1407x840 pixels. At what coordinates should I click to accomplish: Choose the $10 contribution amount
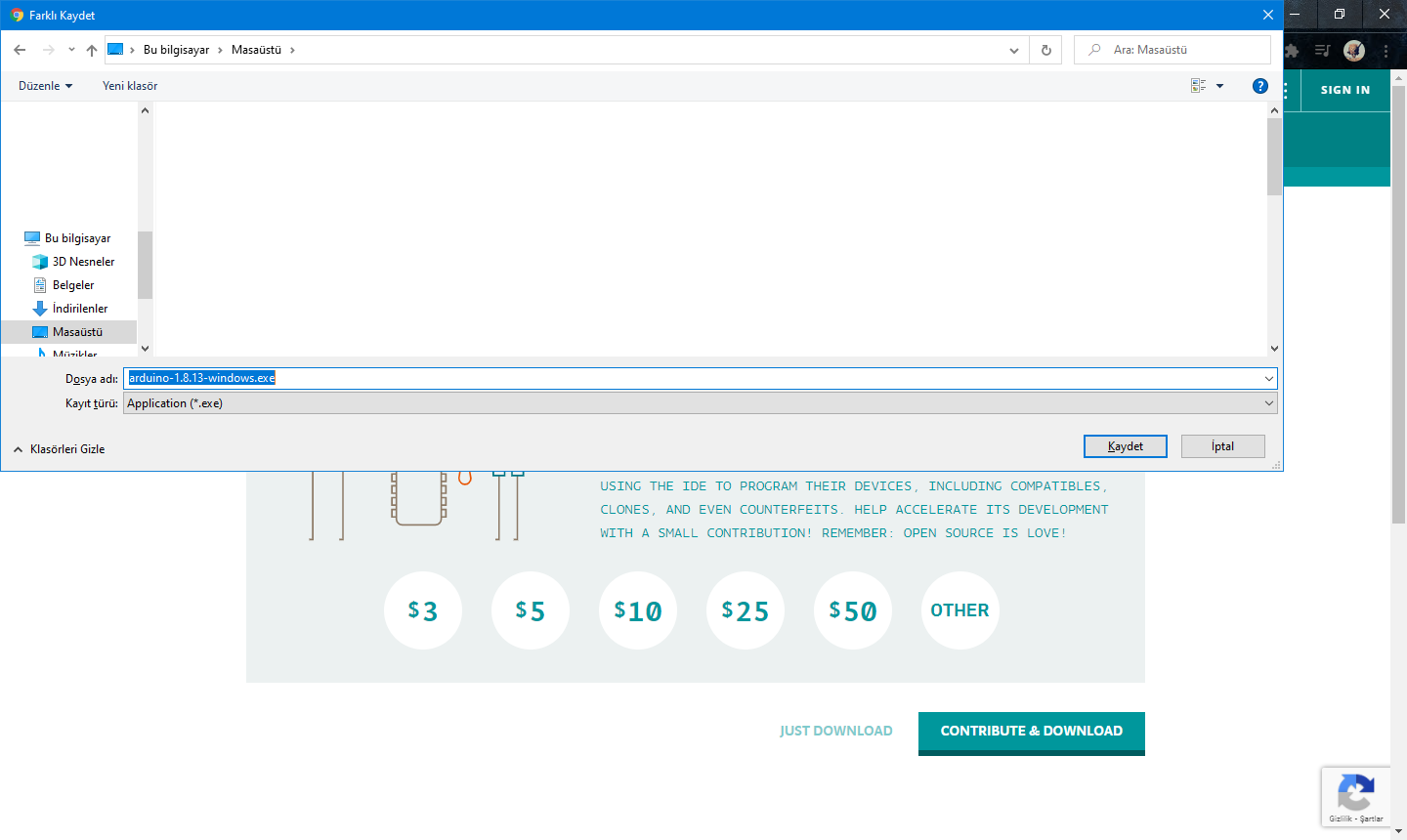tap(638, 610)
